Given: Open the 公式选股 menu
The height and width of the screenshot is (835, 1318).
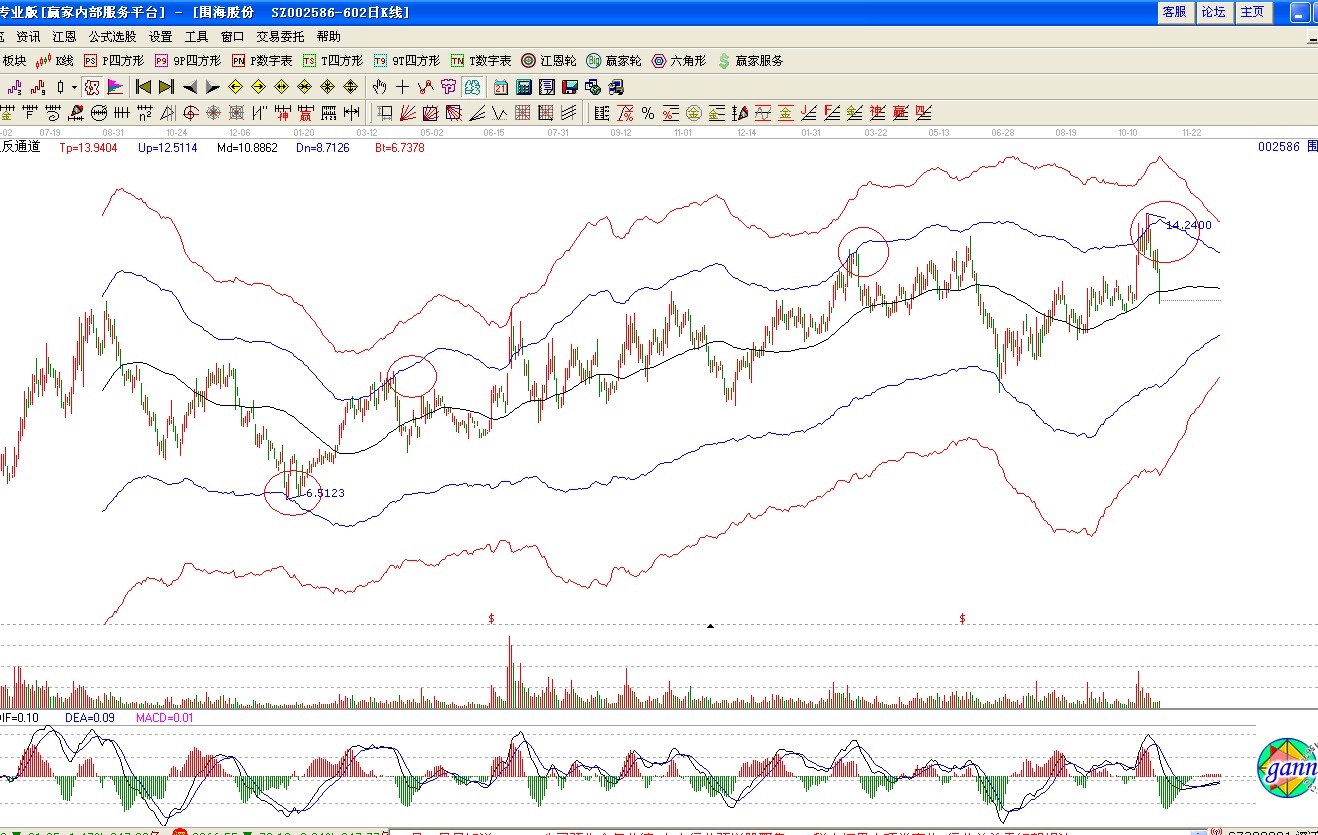Looking at the screenshot, I should pyautogui.click(x=112, y=36).
